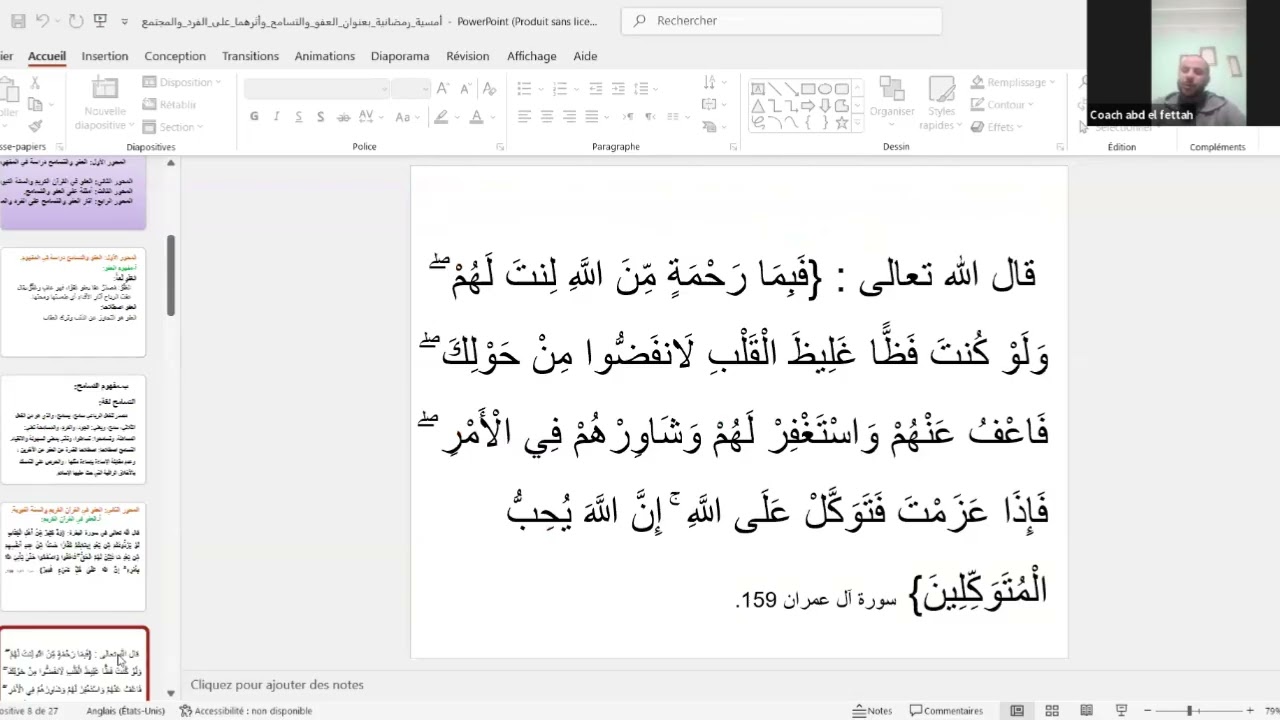The image size is (1280, 720).
Task: Open the Disposition layout dropdown
Action: click(x=182, y=82)
